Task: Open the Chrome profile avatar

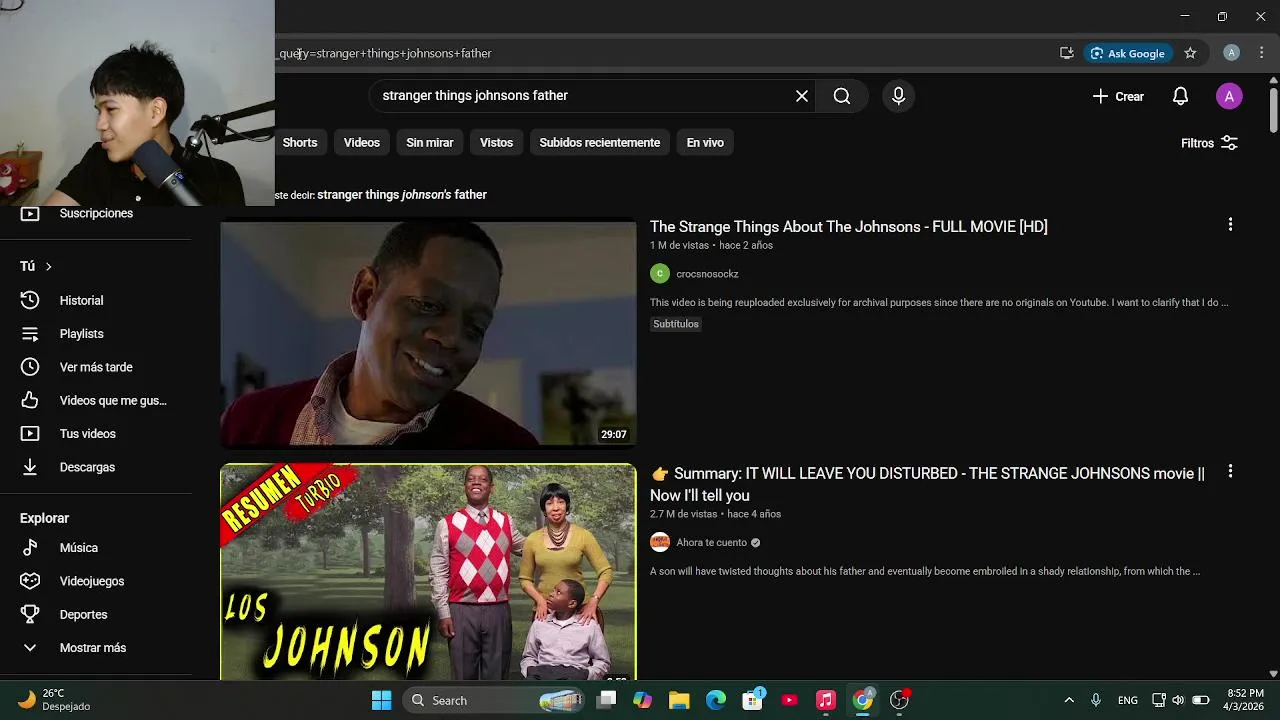Action: tap(1232, 53)
